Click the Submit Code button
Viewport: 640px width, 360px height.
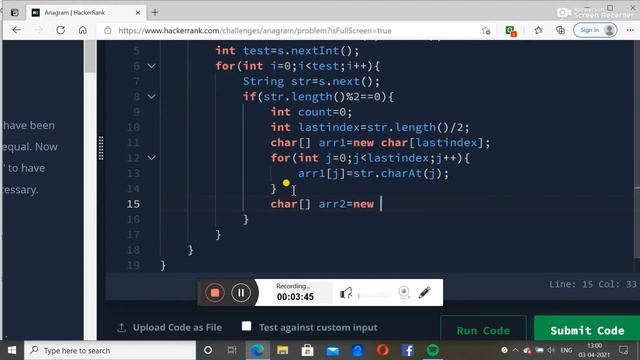[587, 330]
